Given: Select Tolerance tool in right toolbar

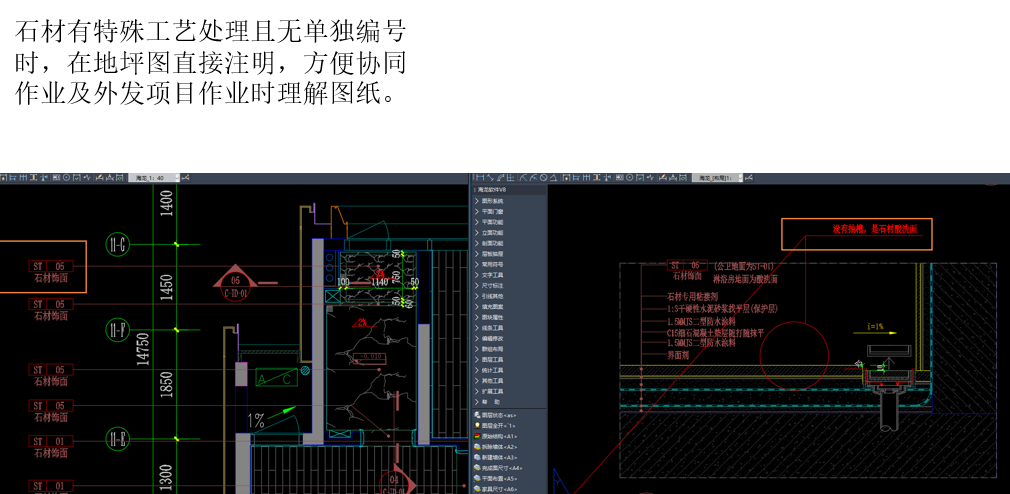Looking at the screenshot, I should click(619, 178).
